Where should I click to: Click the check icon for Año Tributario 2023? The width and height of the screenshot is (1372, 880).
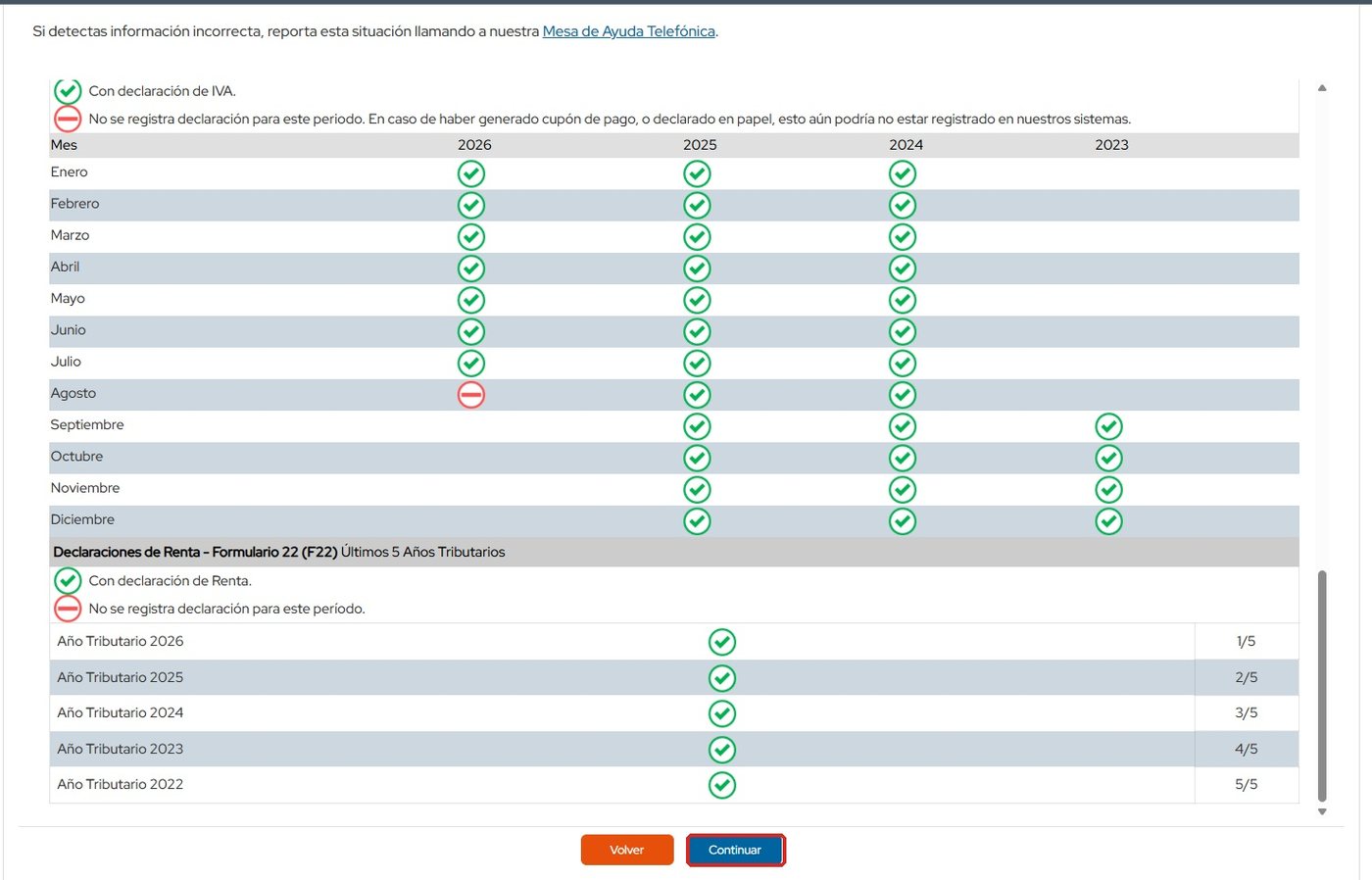(x=722, y=750)
